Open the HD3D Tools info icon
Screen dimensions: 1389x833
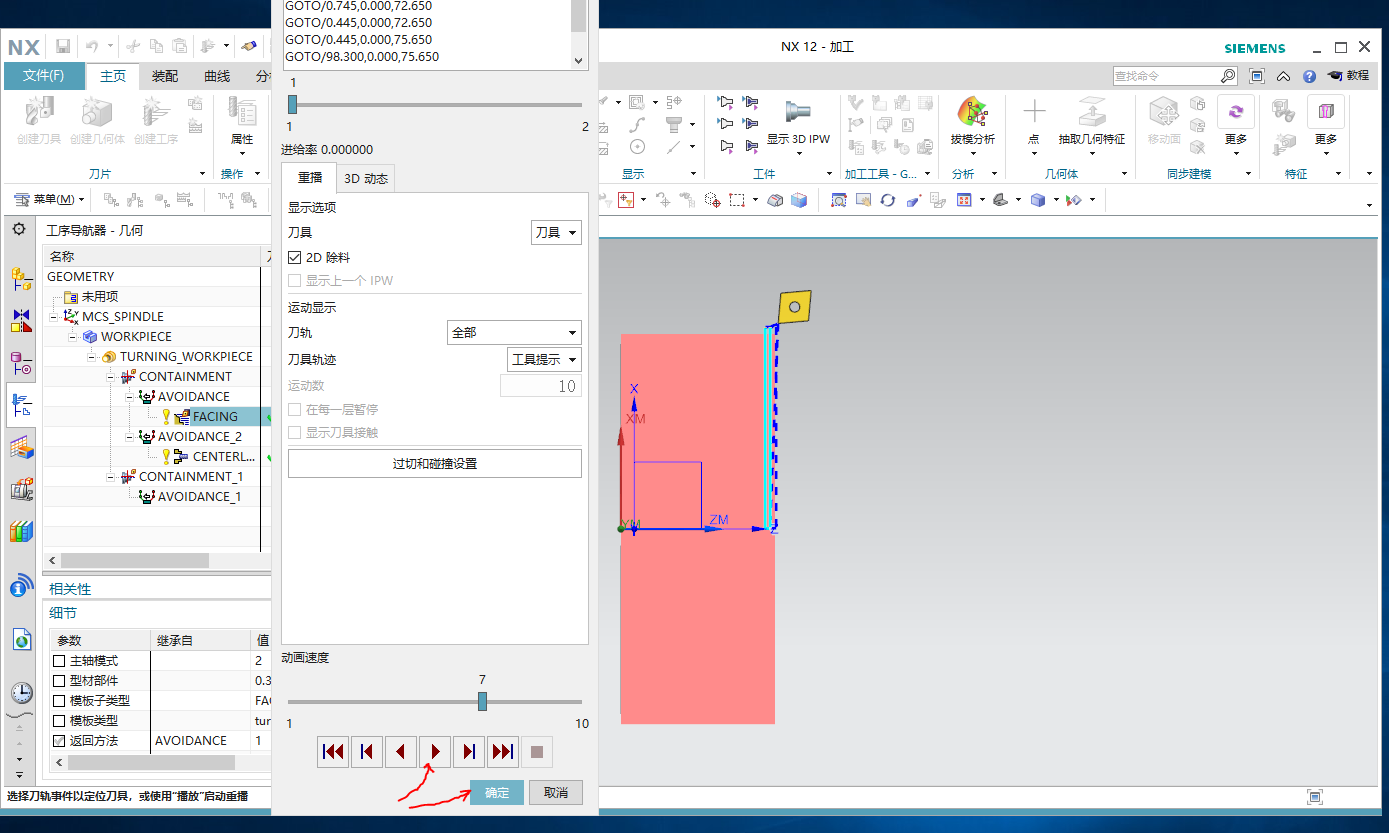[21, 587]
